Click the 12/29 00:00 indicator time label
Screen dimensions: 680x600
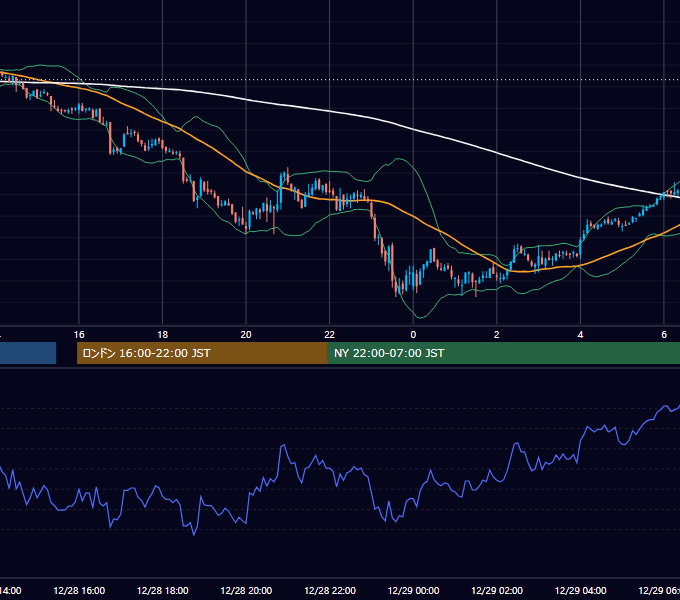[413, 591]
